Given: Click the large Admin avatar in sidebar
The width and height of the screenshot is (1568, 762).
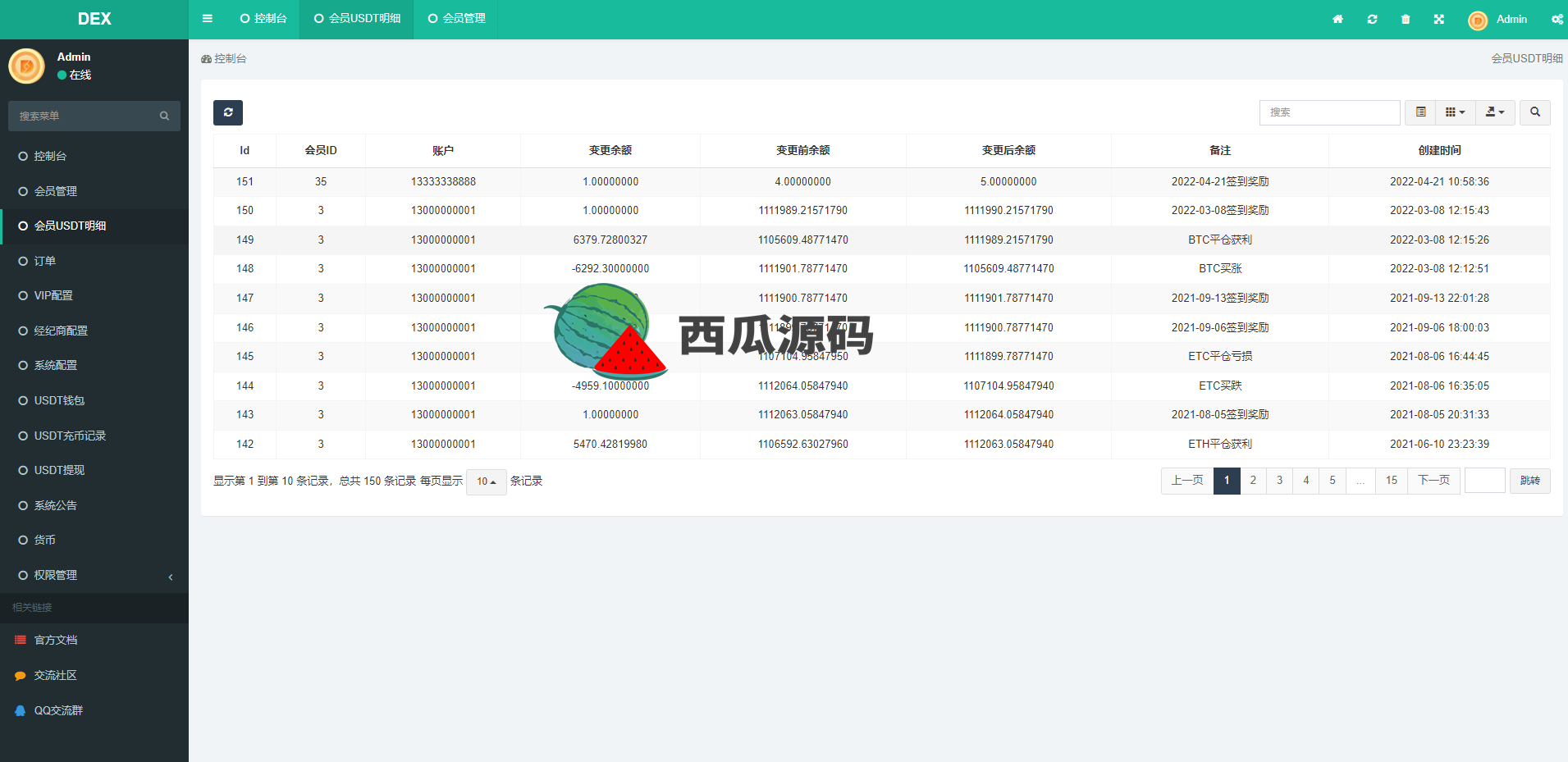Looking at the screenshot, I should coord(26,66).
